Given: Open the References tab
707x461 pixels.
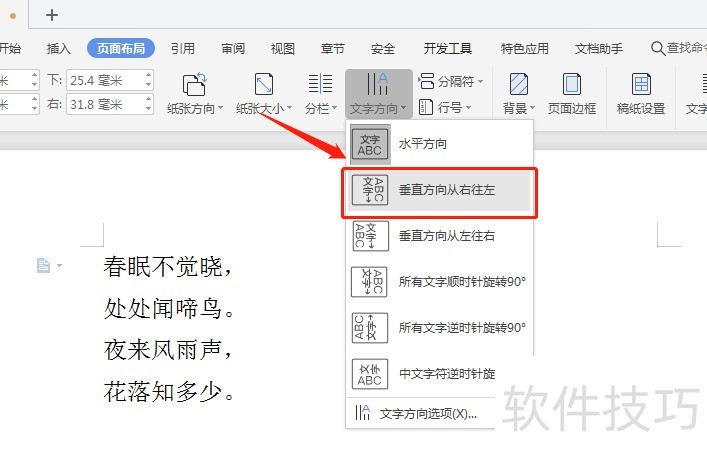Looking at the screenshot, I should tap(182, 48).
